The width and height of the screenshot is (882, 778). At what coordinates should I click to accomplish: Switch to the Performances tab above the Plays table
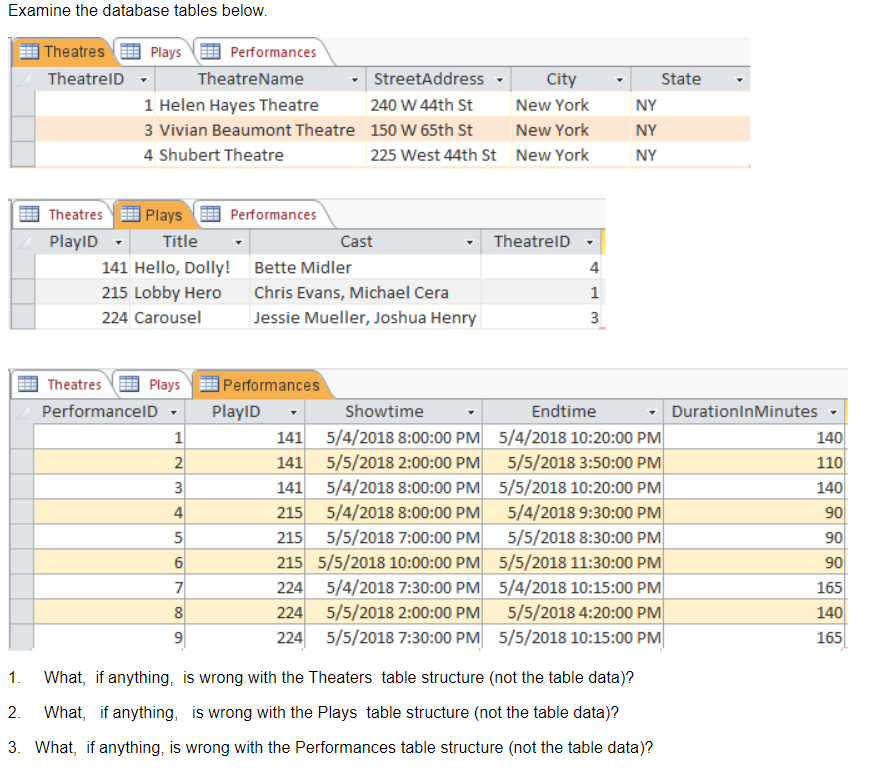272,215
